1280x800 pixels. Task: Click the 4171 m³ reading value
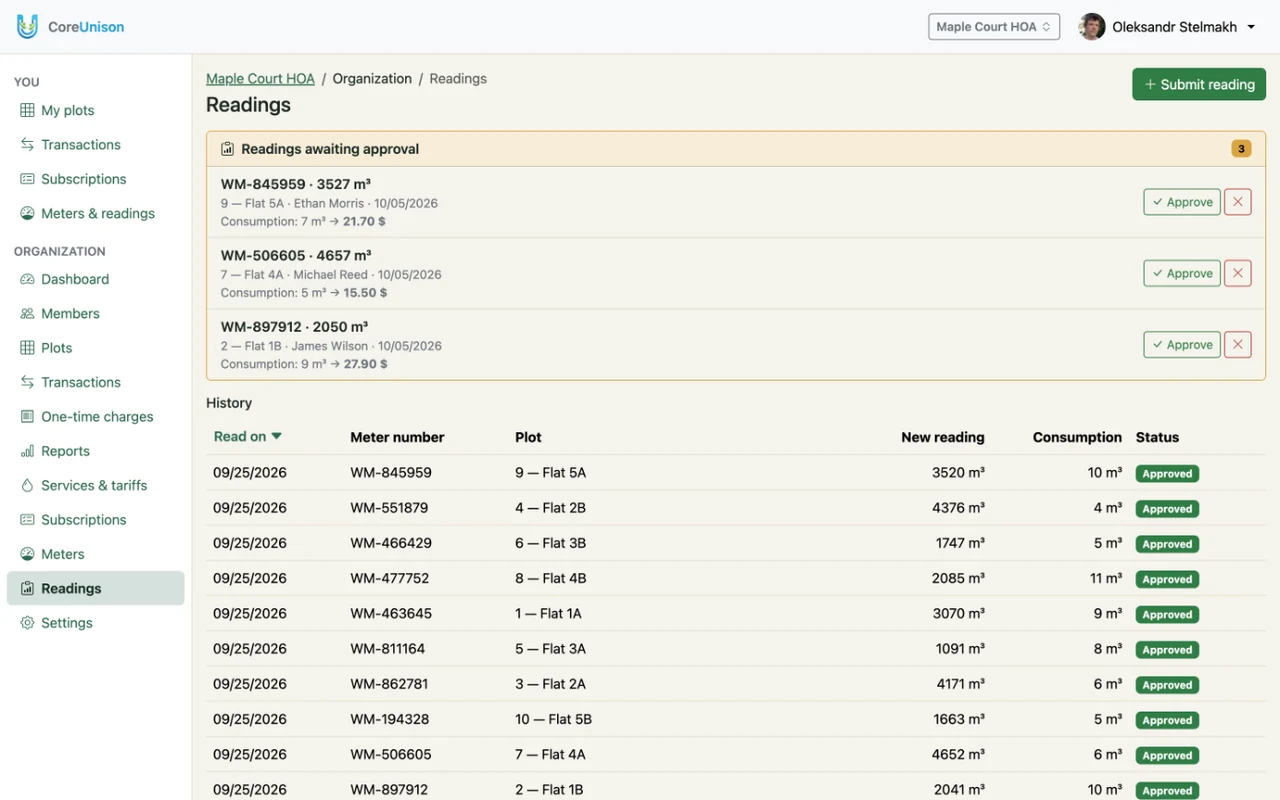[x=959, y=684]
